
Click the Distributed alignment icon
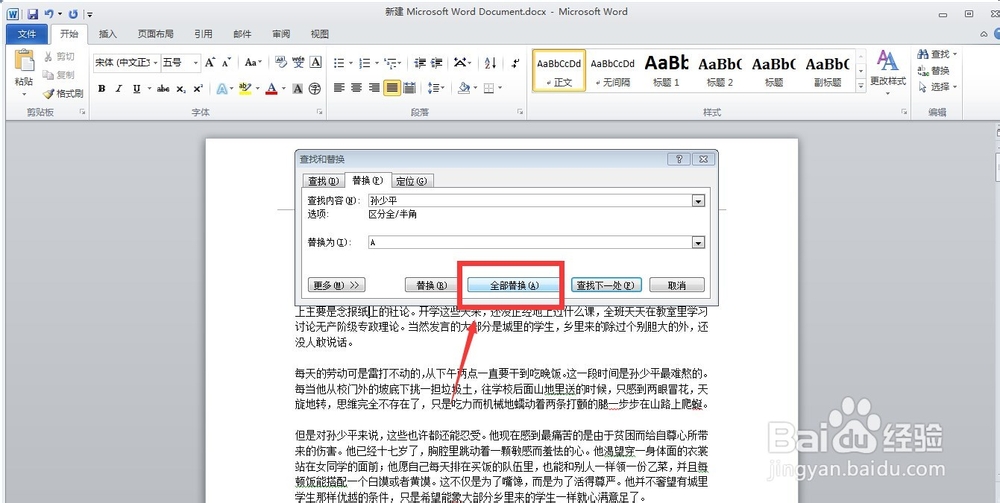[x=409, y=88]
